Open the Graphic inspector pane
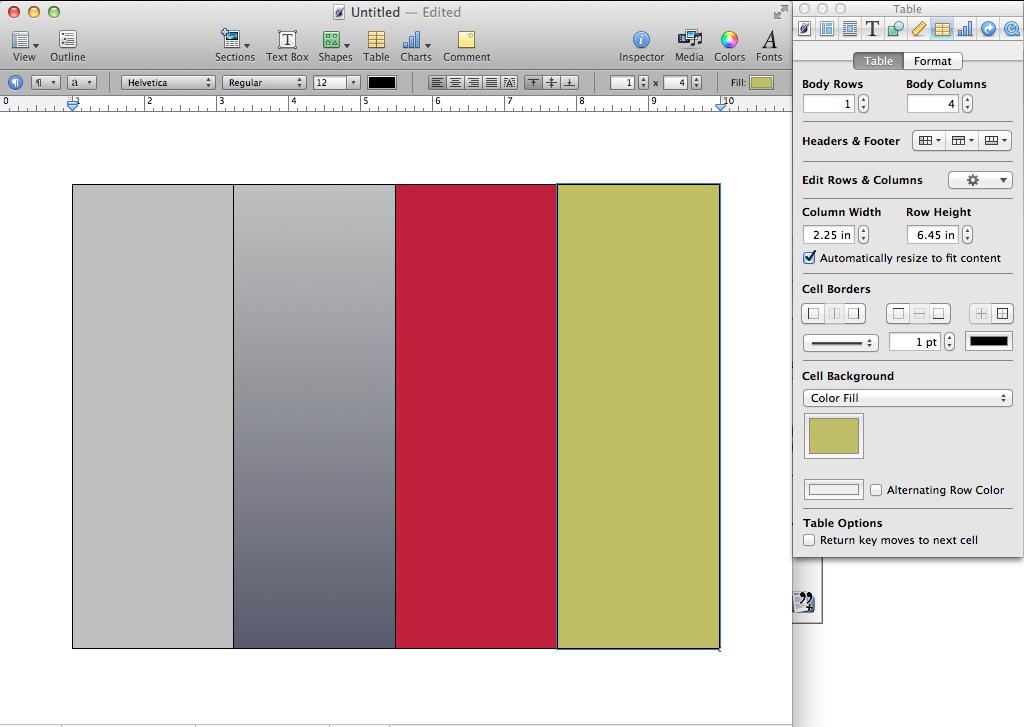Viewport: 1024px width, 727px height. tap(895, 29)
